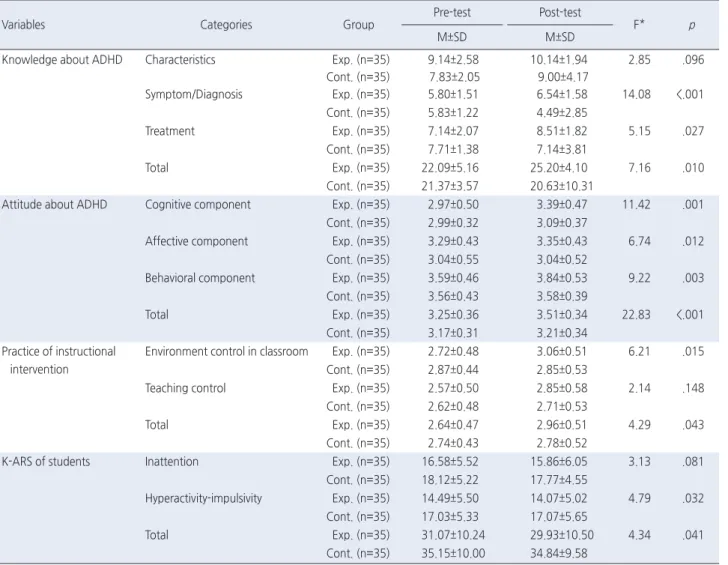Select pre-test value 3.17±0.31
This screenshot has width=728, height=565.
click(x=453, y=333)
